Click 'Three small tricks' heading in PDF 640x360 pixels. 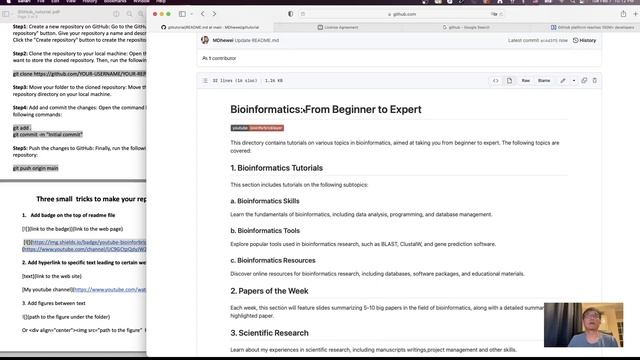pyautogui.click(x=91, y=199)
